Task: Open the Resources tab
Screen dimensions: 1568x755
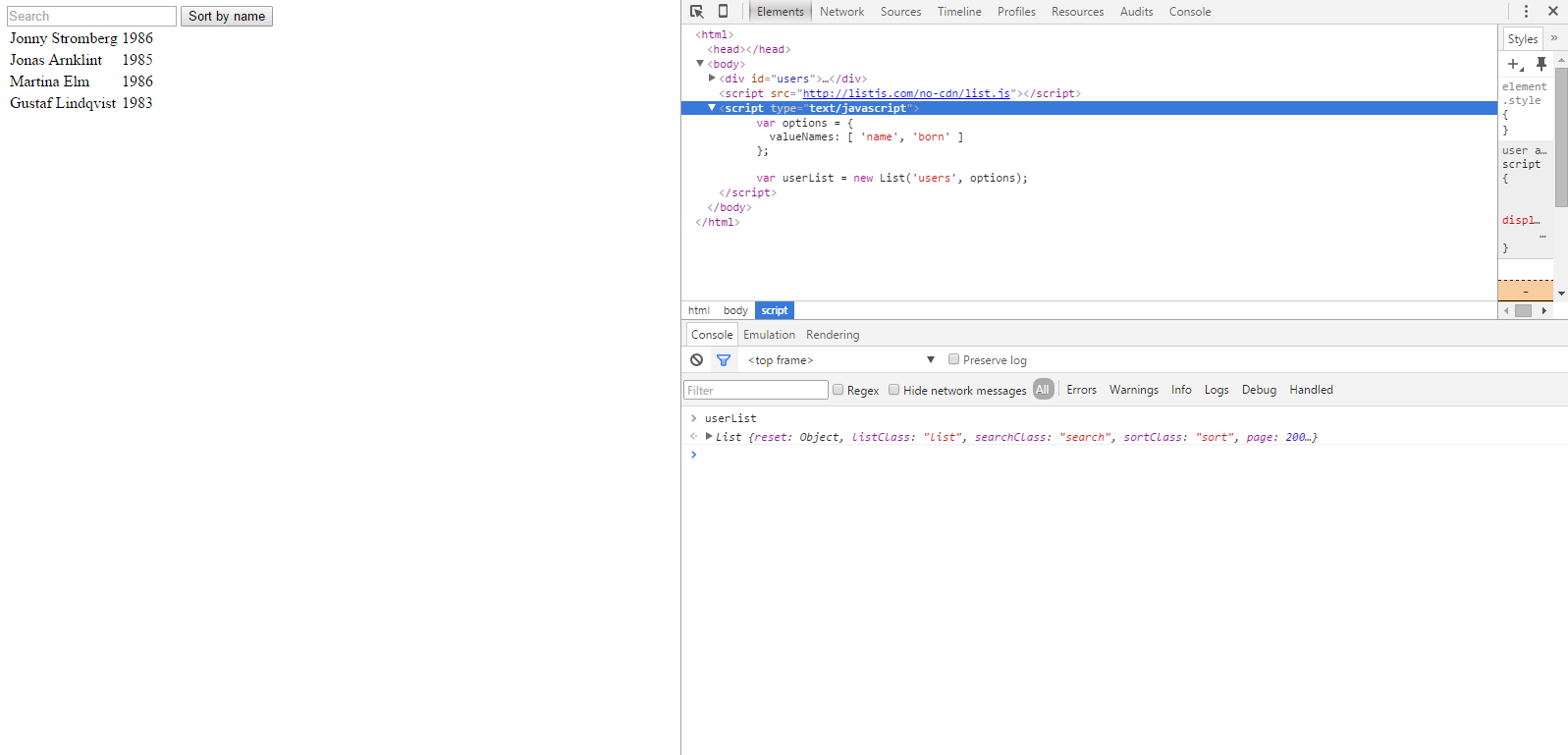Action: (1077, 12)
